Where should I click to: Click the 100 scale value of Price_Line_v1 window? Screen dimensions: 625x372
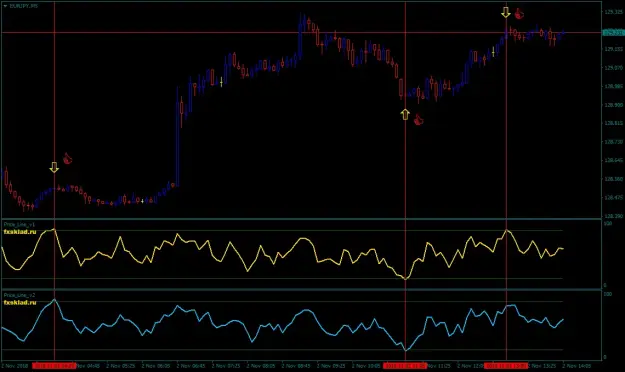pos(608,224)
